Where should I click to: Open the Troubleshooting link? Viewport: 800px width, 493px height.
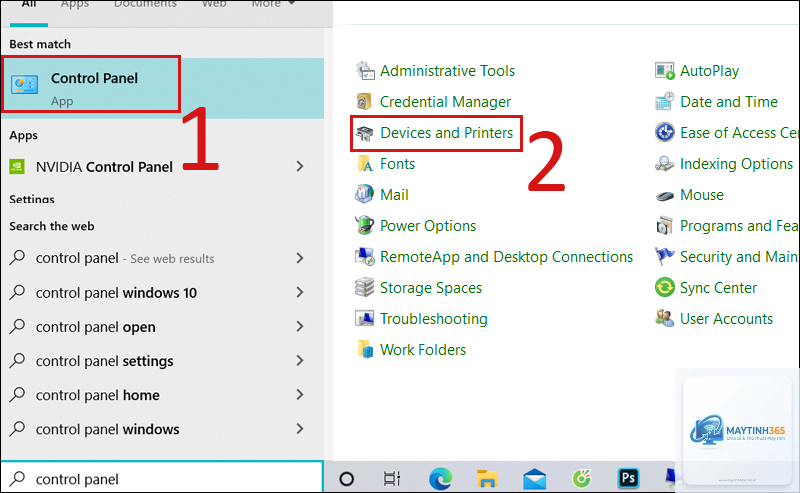[434, 319]
